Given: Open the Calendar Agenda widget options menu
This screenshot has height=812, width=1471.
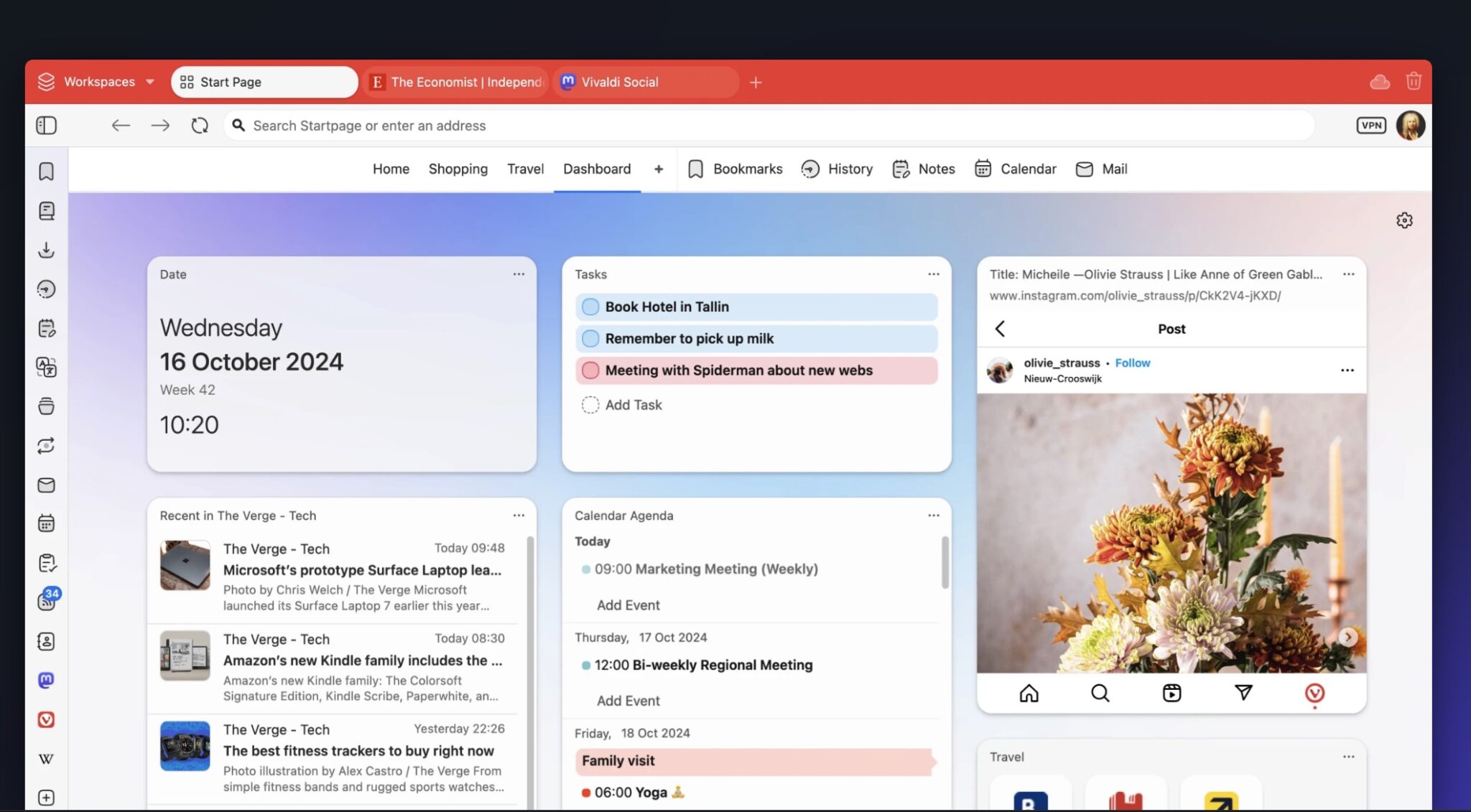Looking at the screenshot, I should pos(933,515).
